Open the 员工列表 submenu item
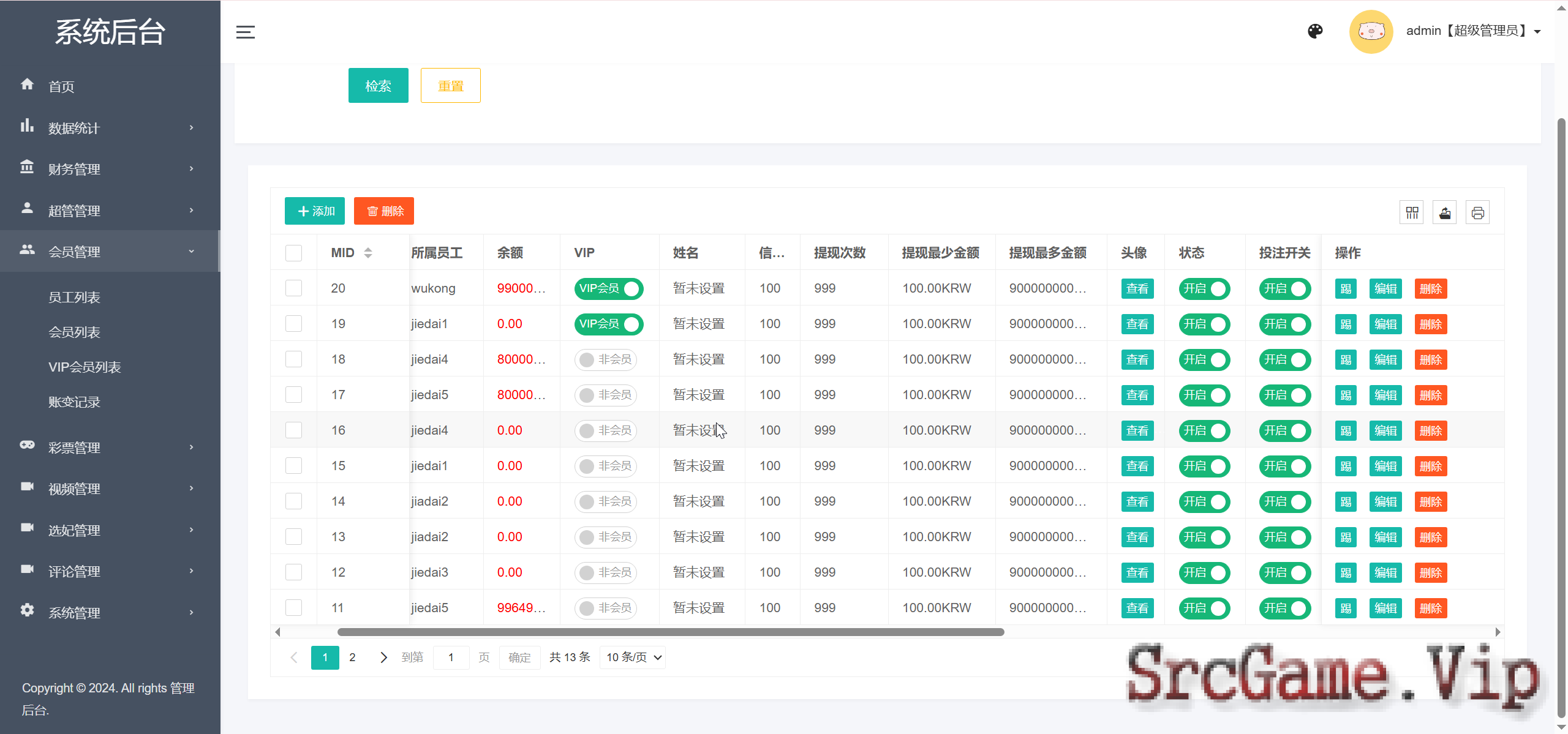The image size is (1568, 734). point(74,298)
